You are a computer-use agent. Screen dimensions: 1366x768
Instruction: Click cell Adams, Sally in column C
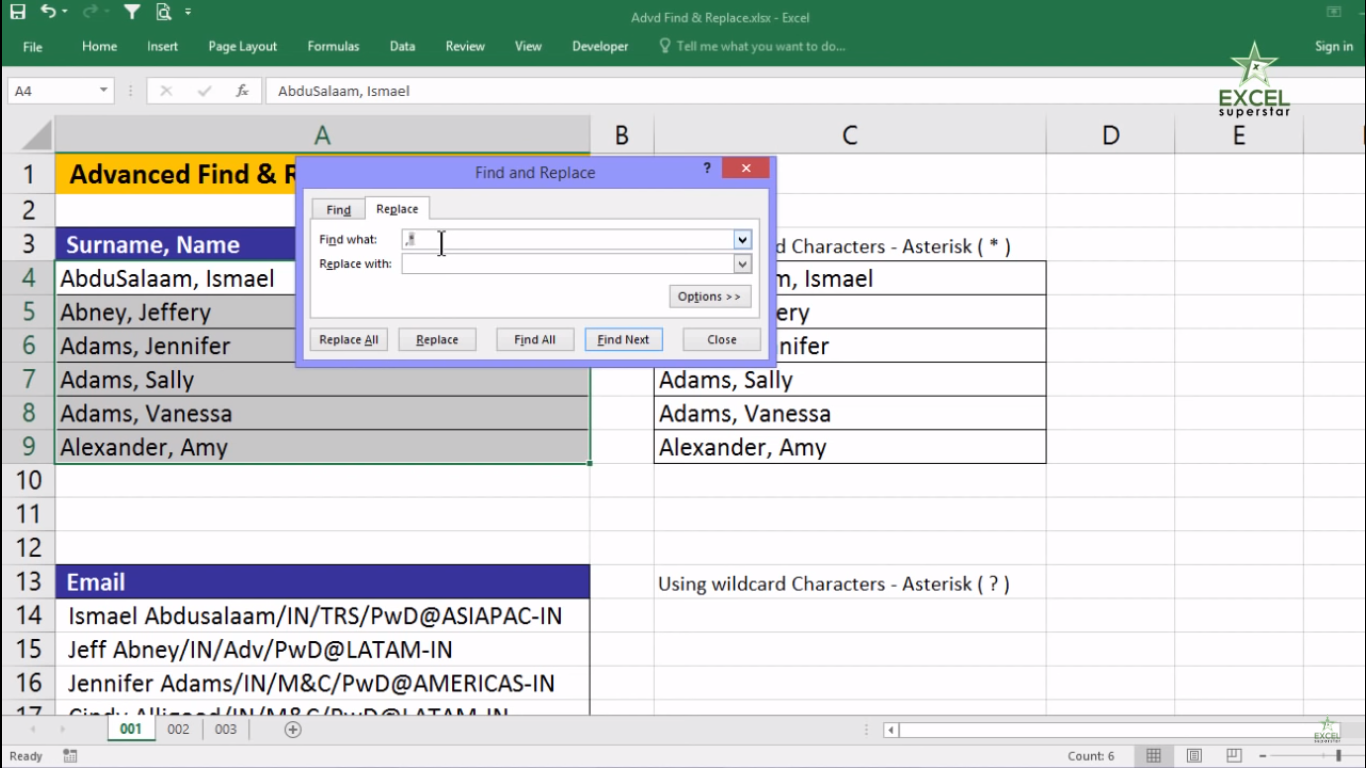click(x=850, y=380)
